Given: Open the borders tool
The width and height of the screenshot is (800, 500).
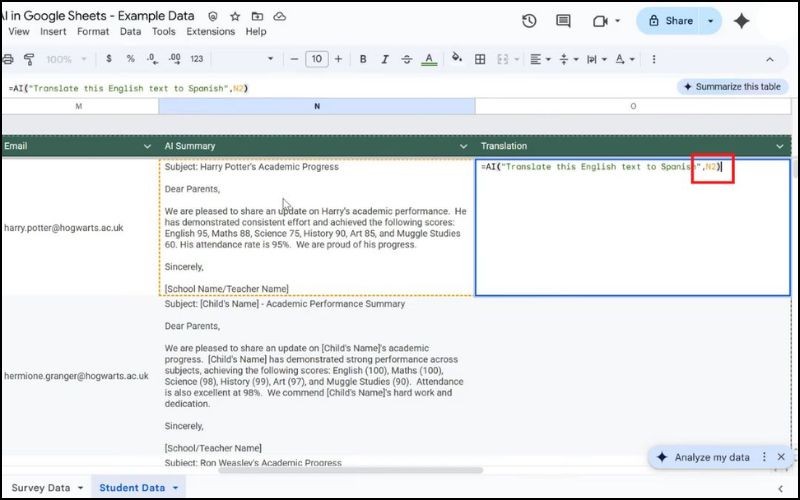Looking at the screenshot, I should [480, 60].
